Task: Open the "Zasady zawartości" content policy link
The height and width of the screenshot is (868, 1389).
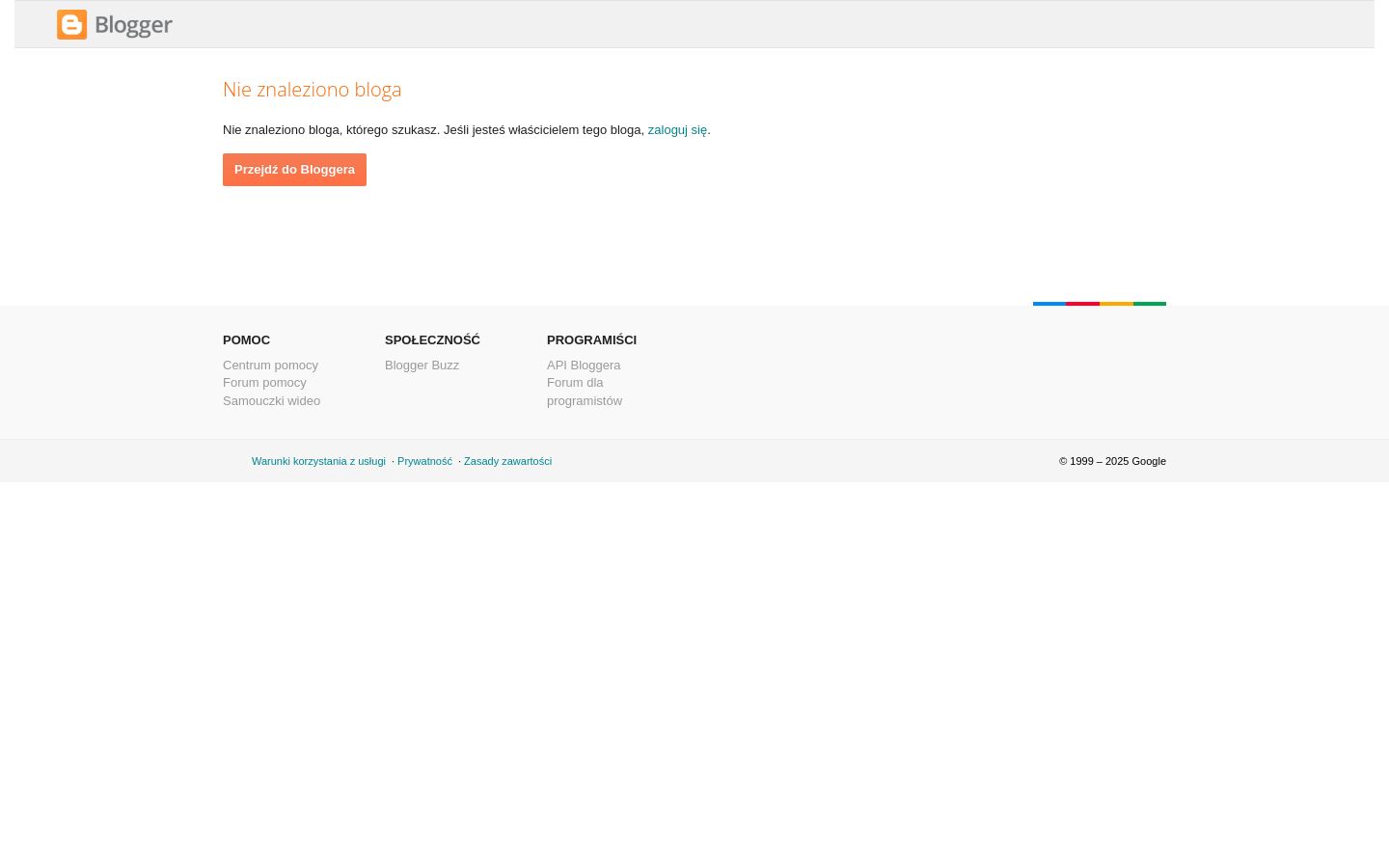Action: click(507, 461)
